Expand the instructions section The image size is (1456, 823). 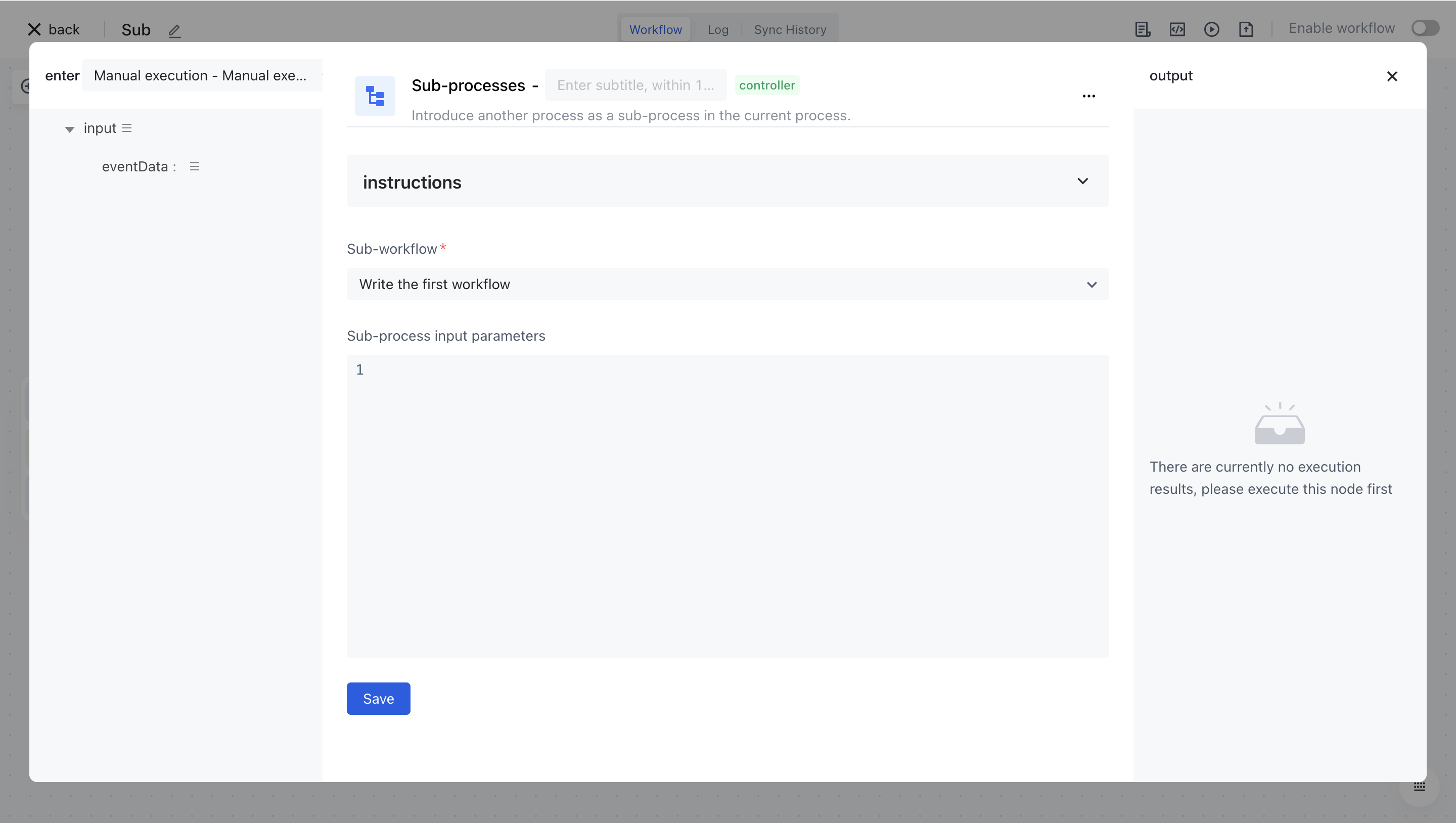1083,181
